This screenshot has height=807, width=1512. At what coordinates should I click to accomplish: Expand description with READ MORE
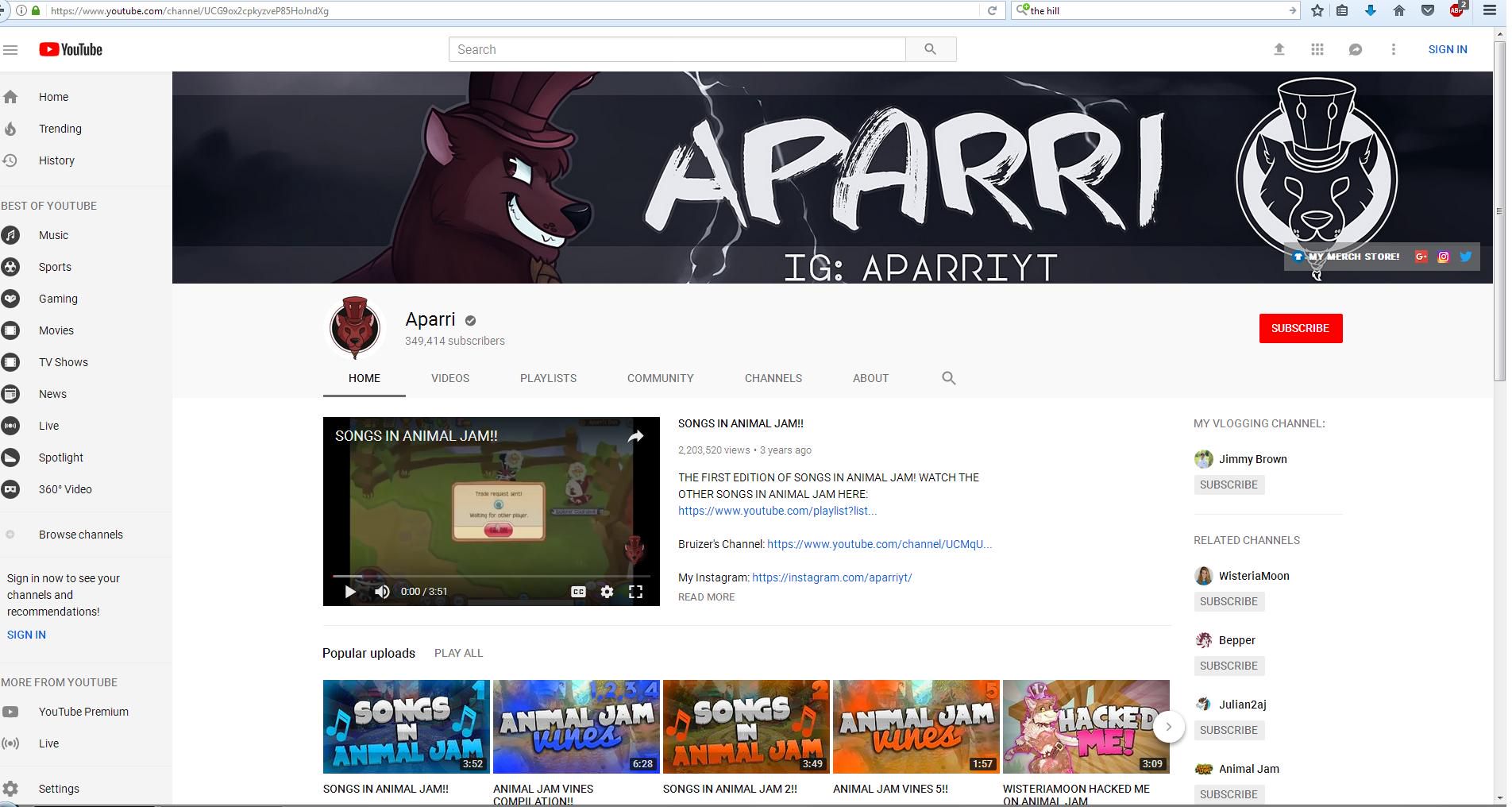[x=706, y=597]
